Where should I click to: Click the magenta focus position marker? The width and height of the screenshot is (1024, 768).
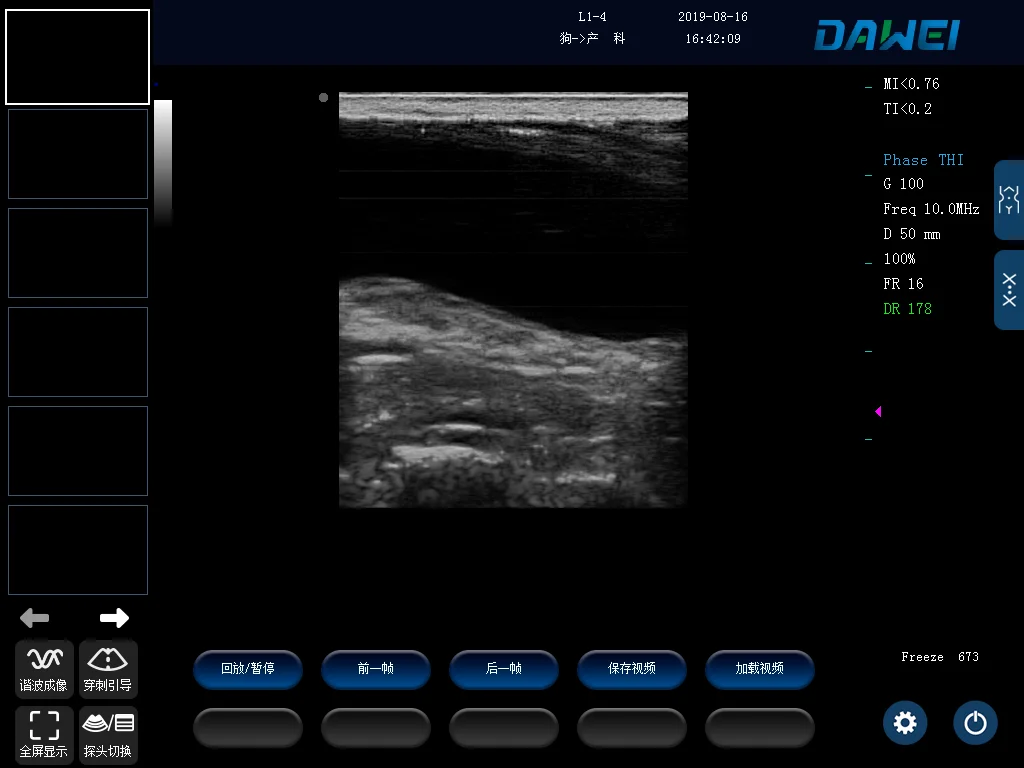(x=878, y=411)
